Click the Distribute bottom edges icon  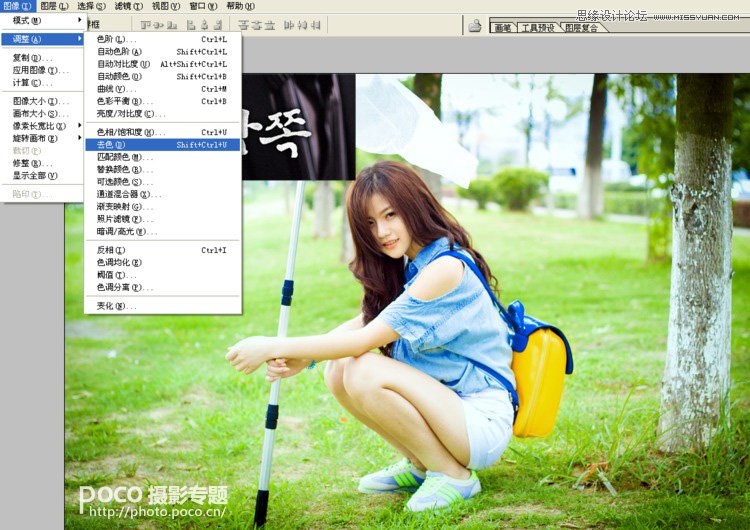click(270, 25)
